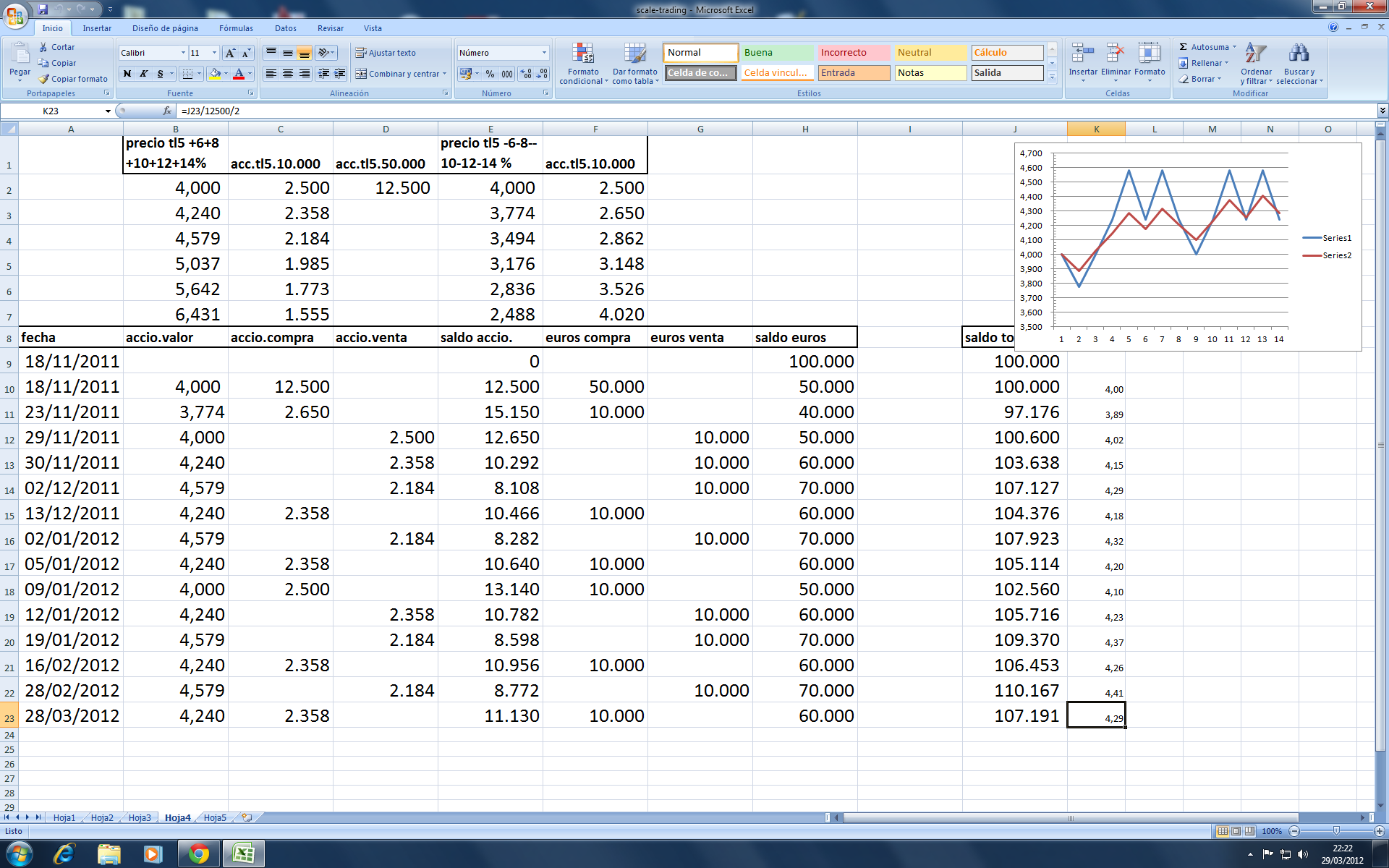This screenshot has width=1389, height=868.
Task: Click the Excel icon in taskbar
Action: pyautogui.click(x=243, y=854)
